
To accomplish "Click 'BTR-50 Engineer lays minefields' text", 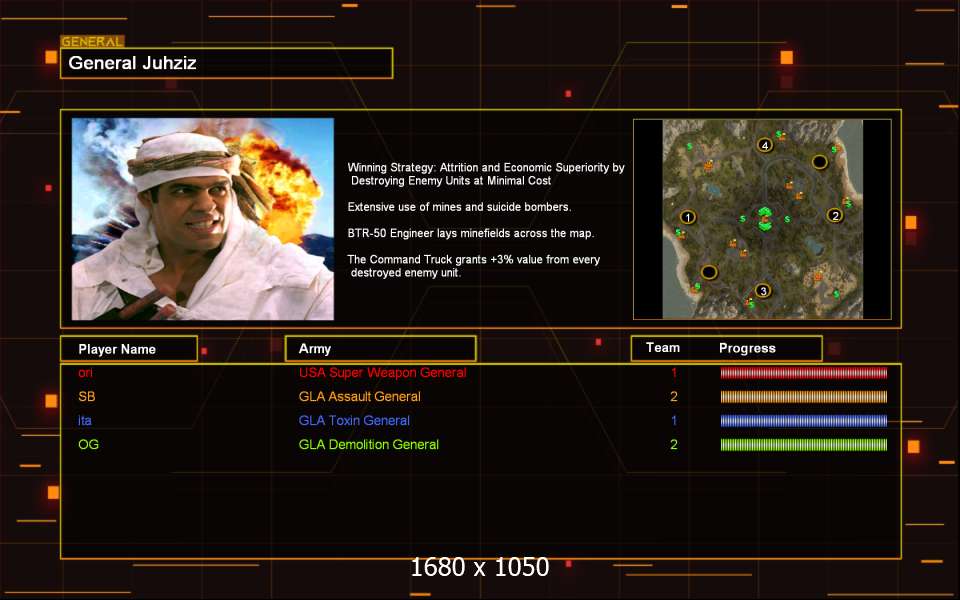I will [470, 233].
